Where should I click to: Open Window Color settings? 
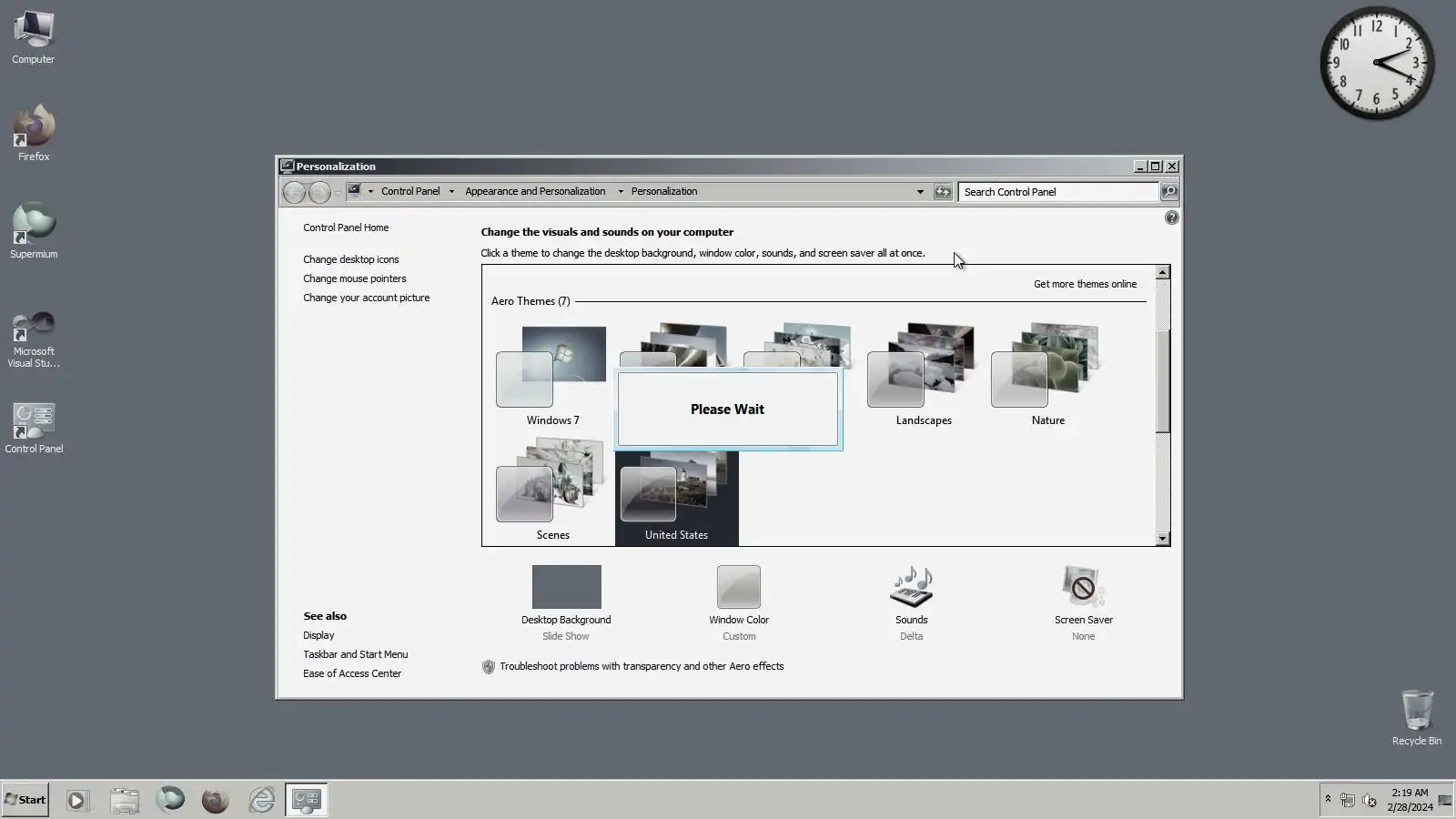tap(739, 602)
